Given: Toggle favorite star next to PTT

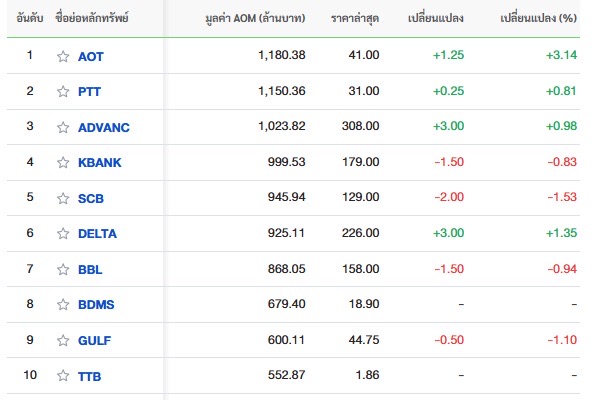Looking at the screenshot, I should point(63,91).
